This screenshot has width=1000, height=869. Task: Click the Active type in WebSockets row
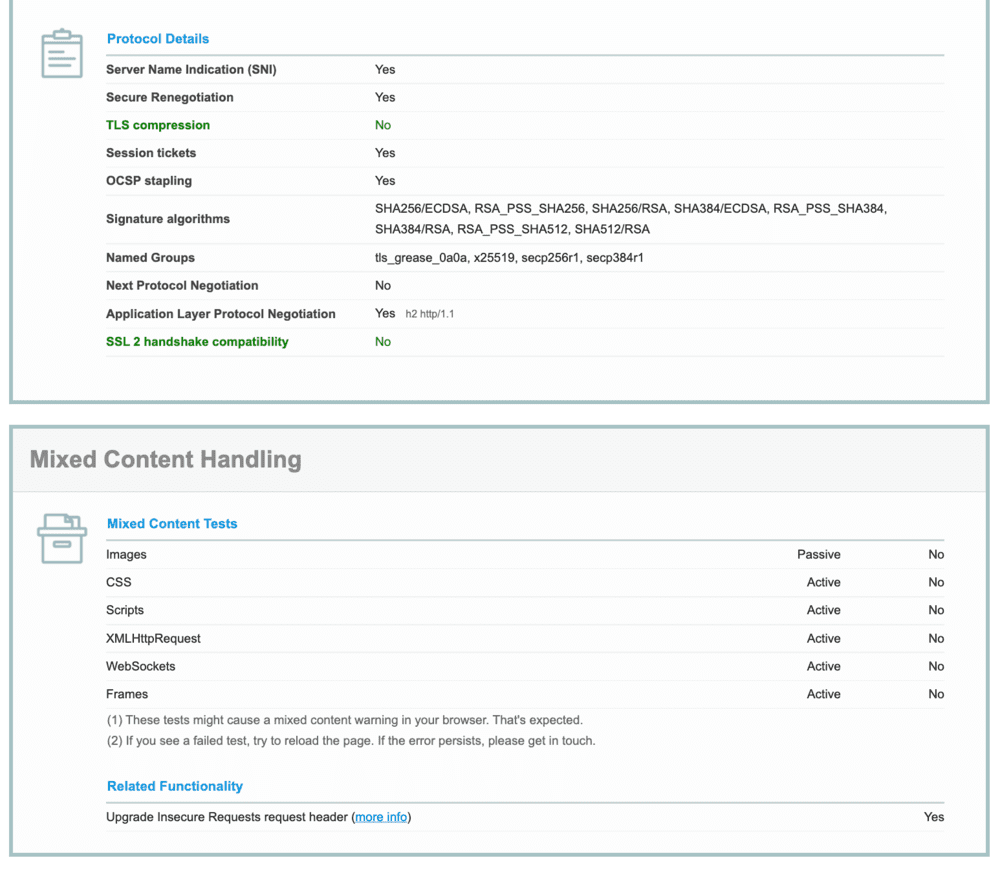[x=823, y=666]
